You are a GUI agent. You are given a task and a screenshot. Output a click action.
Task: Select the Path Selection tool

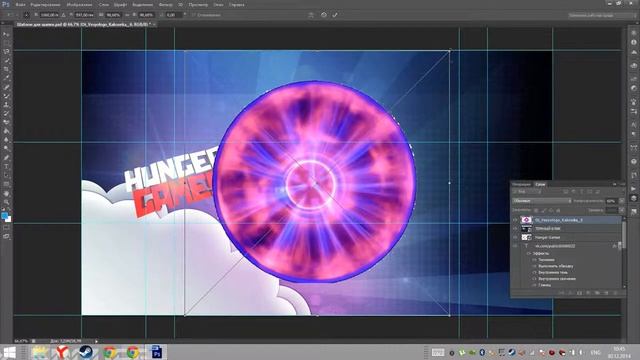pos(6,176)
